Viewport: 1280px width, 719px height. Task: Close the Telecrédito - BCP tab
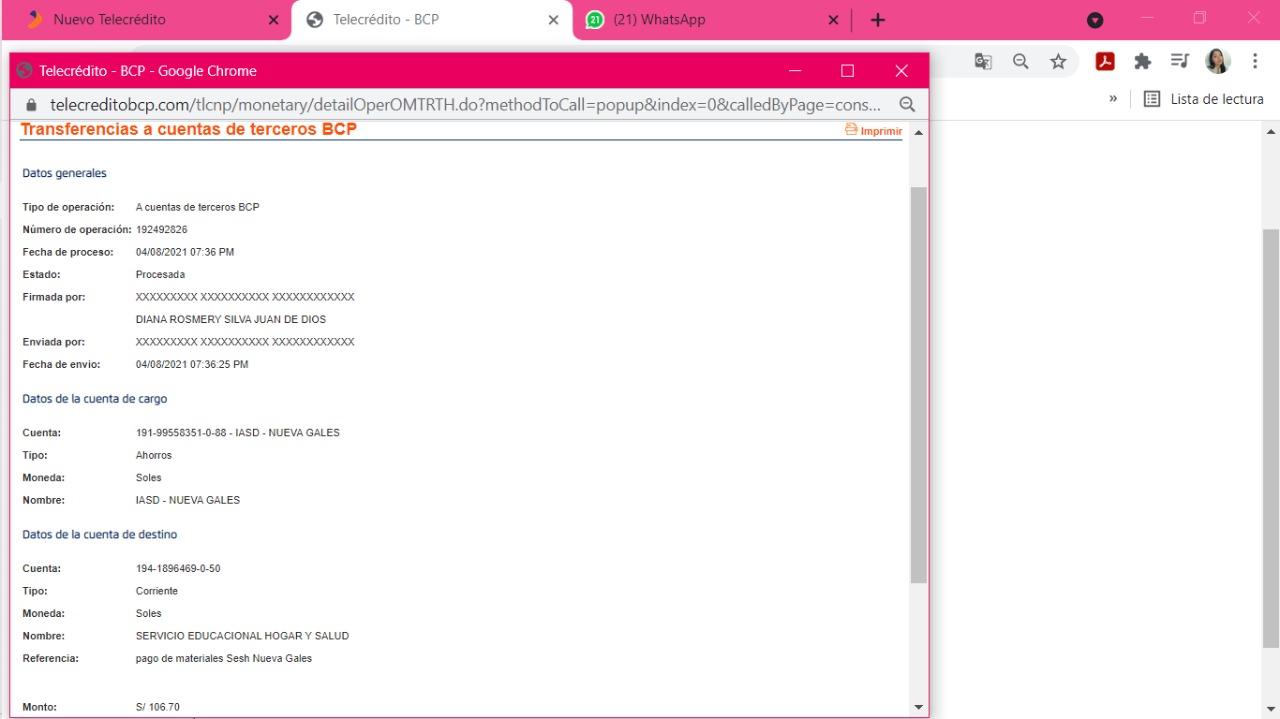(554, 20)
